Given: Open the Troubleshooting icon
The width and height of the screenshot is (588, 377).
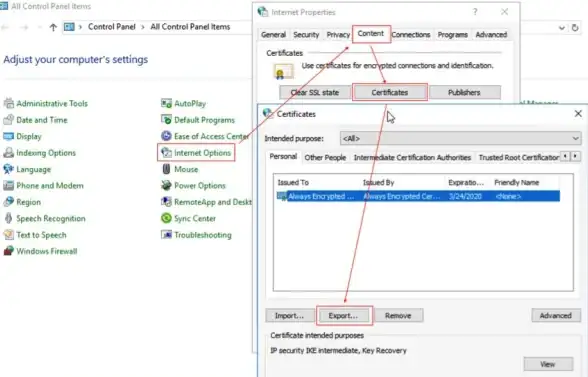Looking at the screenshot, I should coord(166,235).
